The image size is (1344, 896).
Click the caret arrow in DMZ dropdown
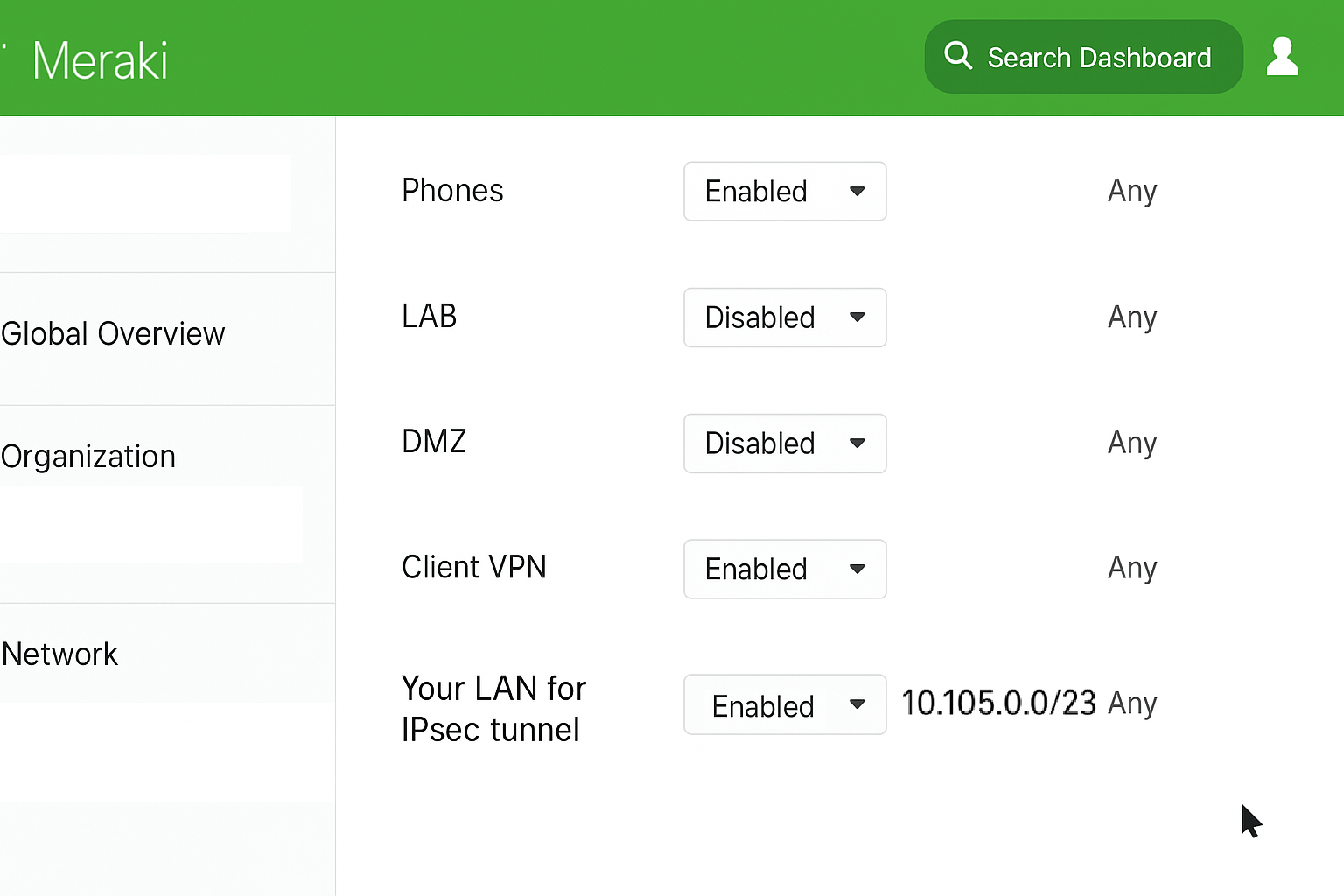click(x=857, y=443)
